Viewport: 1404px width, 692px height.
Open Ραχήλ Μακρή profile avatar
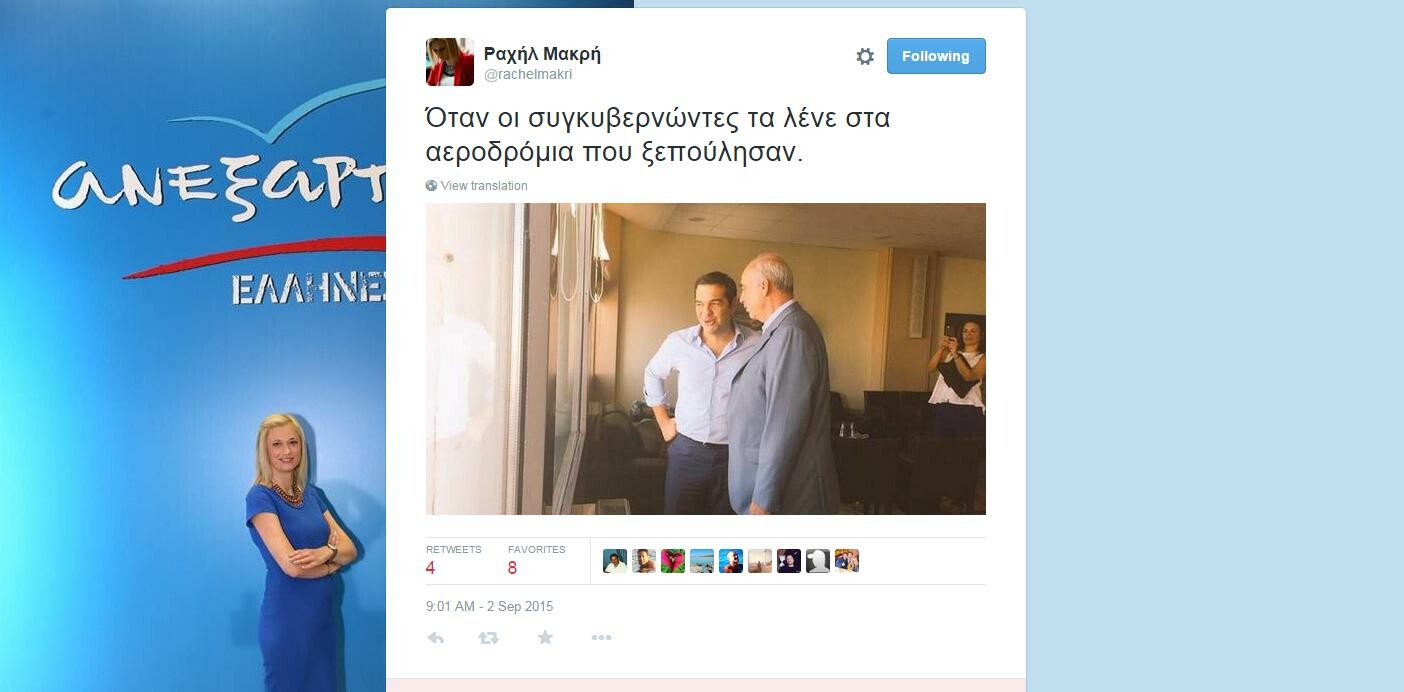[x=450, y=62]
